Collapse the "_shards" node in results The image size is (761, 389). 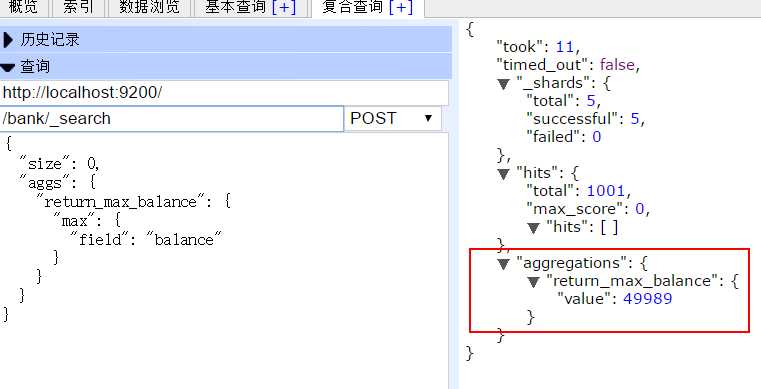tap(504, 84)
